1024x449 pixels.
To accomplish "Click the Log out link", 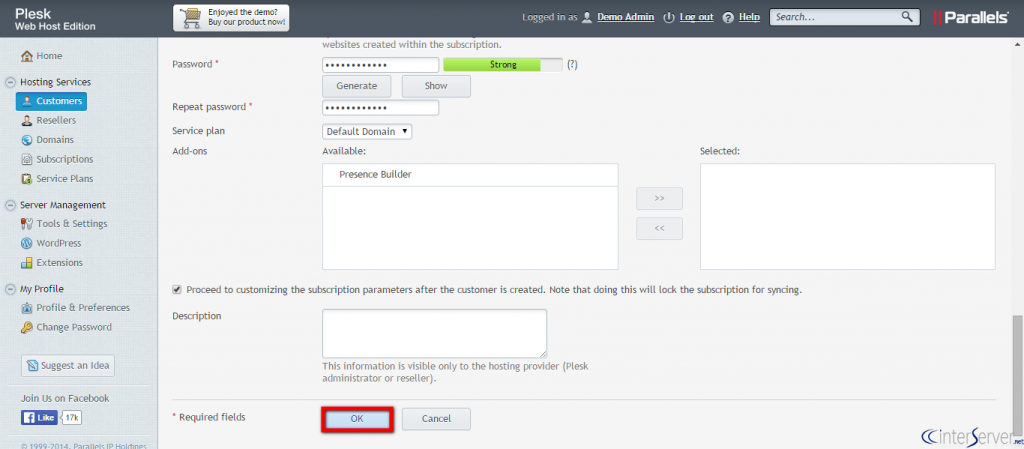I will click(696, 18).
